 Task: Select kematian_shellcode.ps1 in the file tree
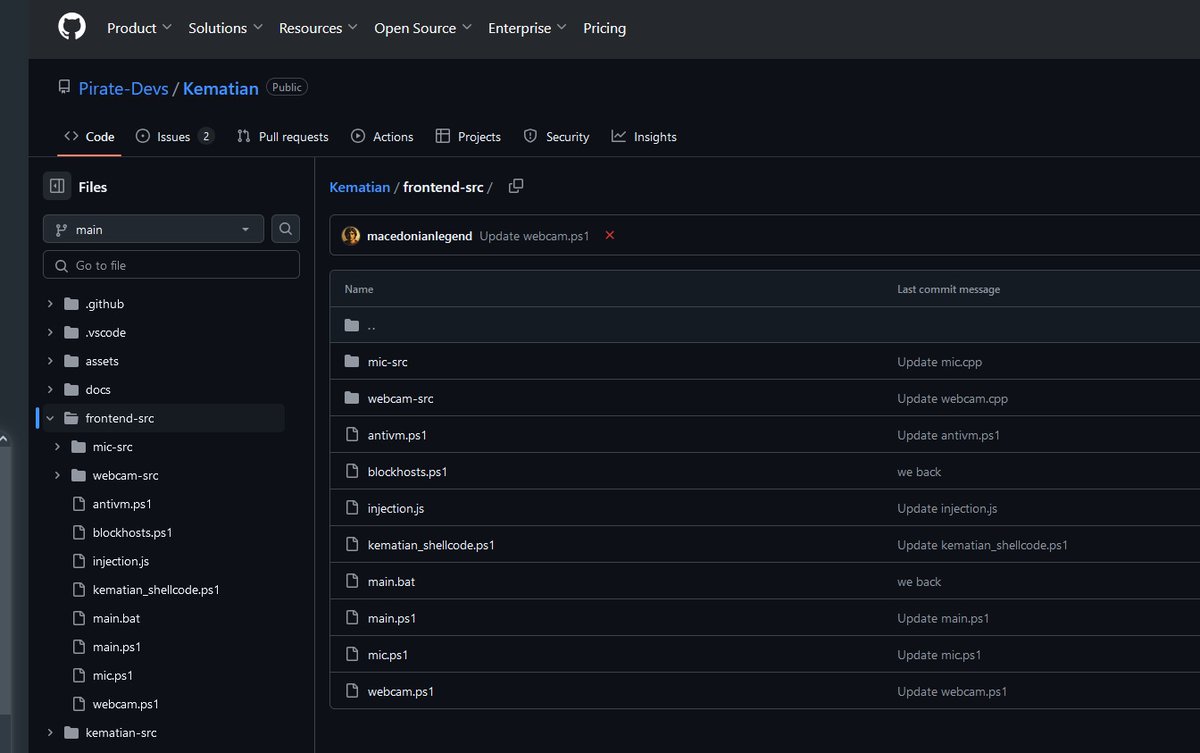[x=155, y=589]
